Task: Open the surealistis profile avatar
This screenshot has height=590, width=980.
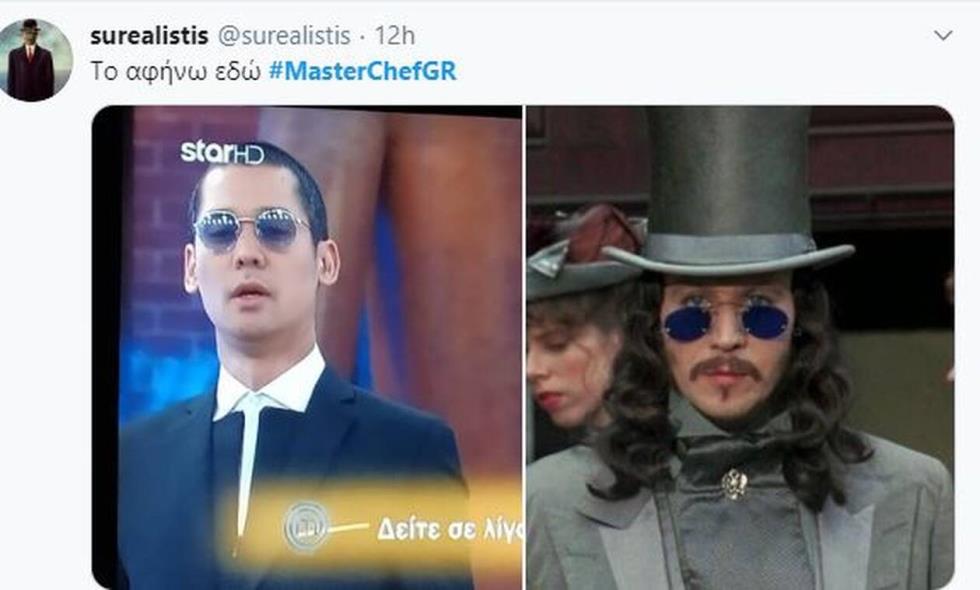Action: pos(35,60)
